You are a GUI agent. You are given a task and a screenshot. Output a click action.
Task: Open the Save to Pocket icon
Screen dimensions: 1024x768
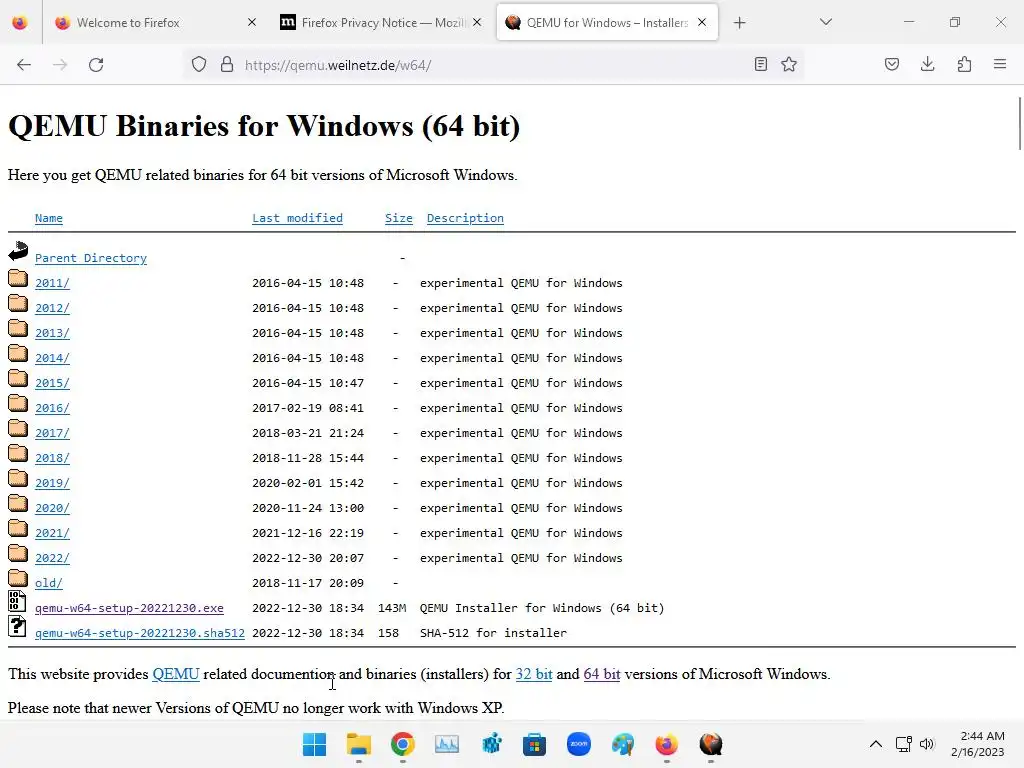[x=891, y=64]
